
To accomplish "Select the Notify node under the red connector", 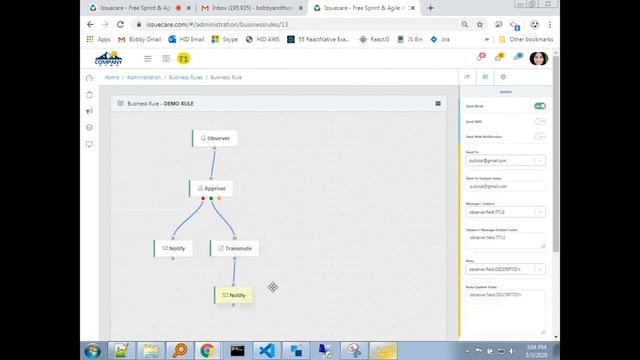I will coord(173,249).
